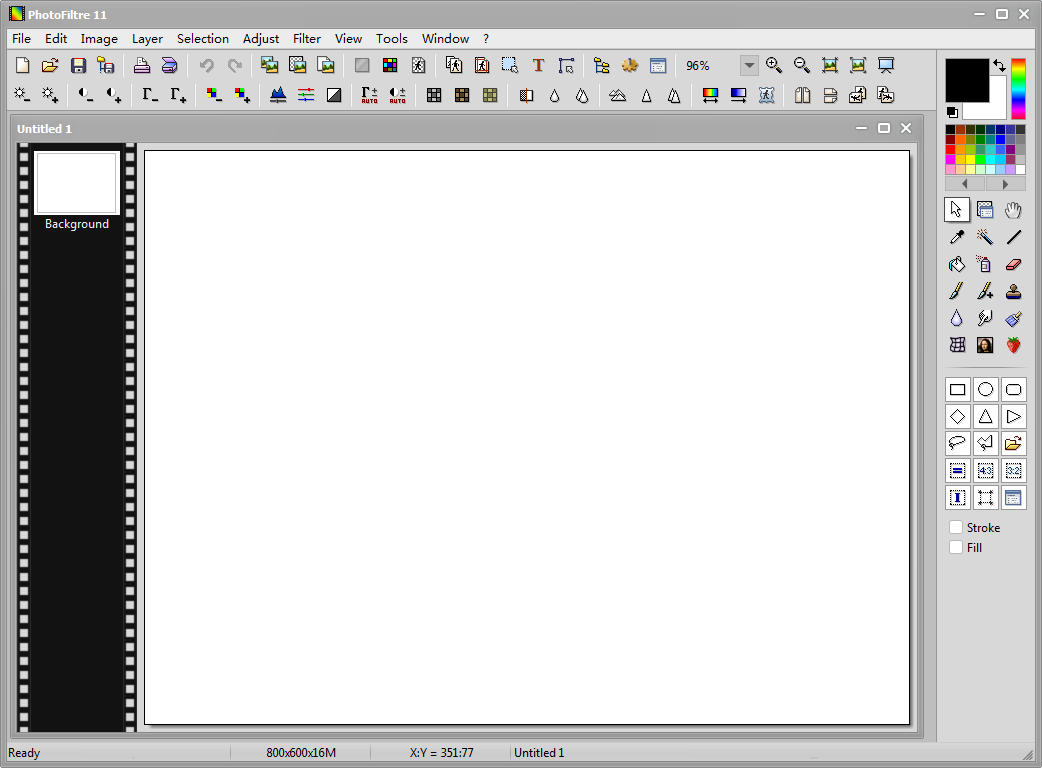Click the Undo arrow icon

click(207, 65)
